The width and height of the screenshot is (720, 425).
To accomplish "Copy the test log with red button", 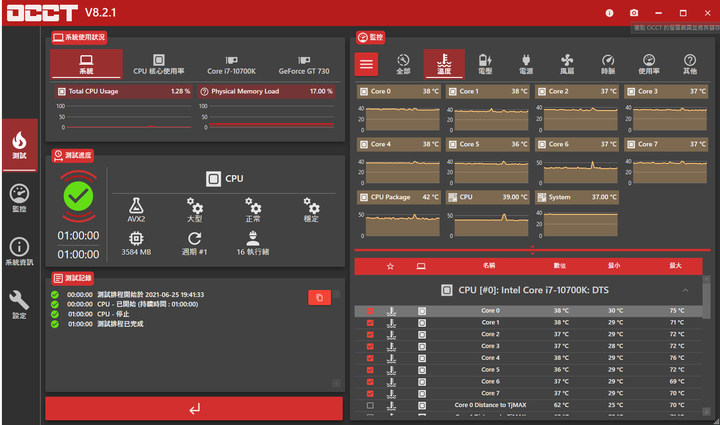I will point(320,297).
